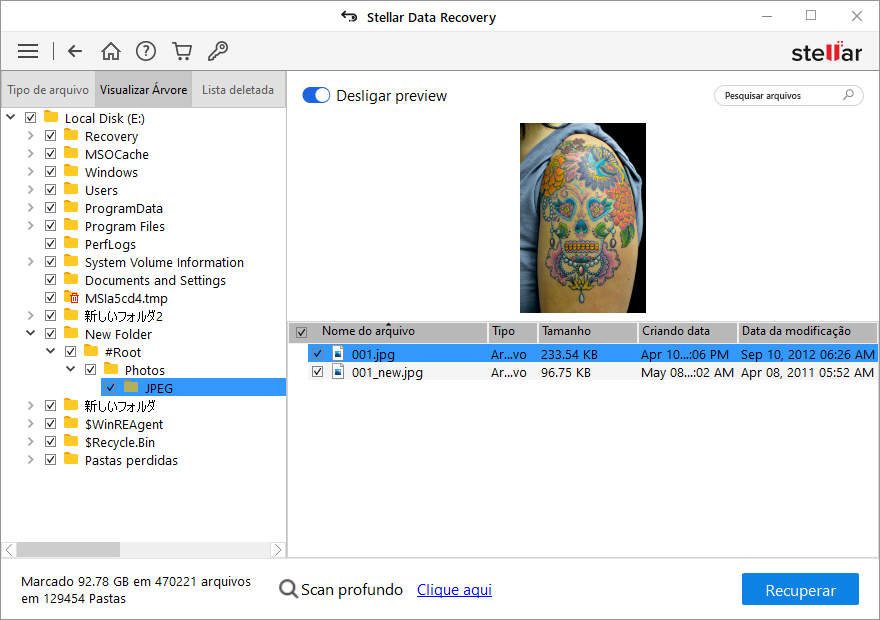Open the hamburger menu
The height and width of the screenshot is (620, 880).
28,51
